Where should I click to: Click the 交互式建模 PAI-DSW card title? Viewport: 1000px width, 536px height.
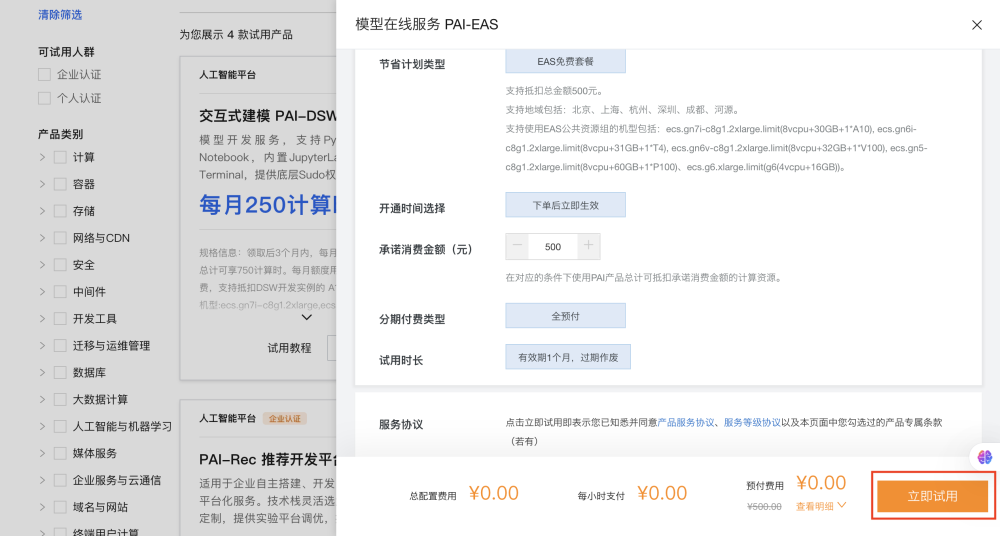(268, 116)
